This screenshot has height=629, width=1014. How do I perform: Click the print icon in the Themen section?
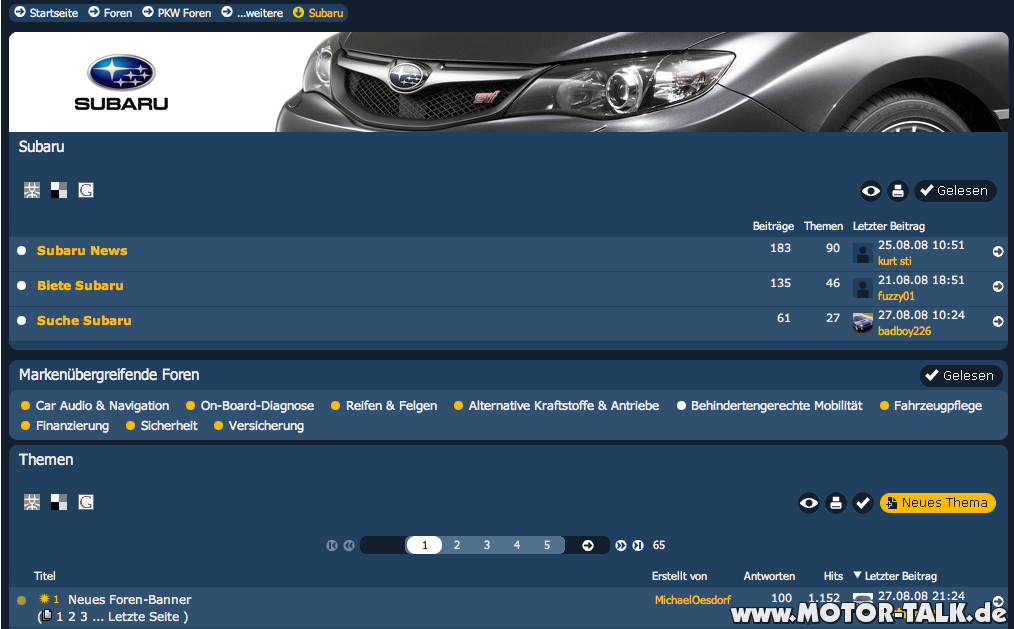(x=836, y=503)
